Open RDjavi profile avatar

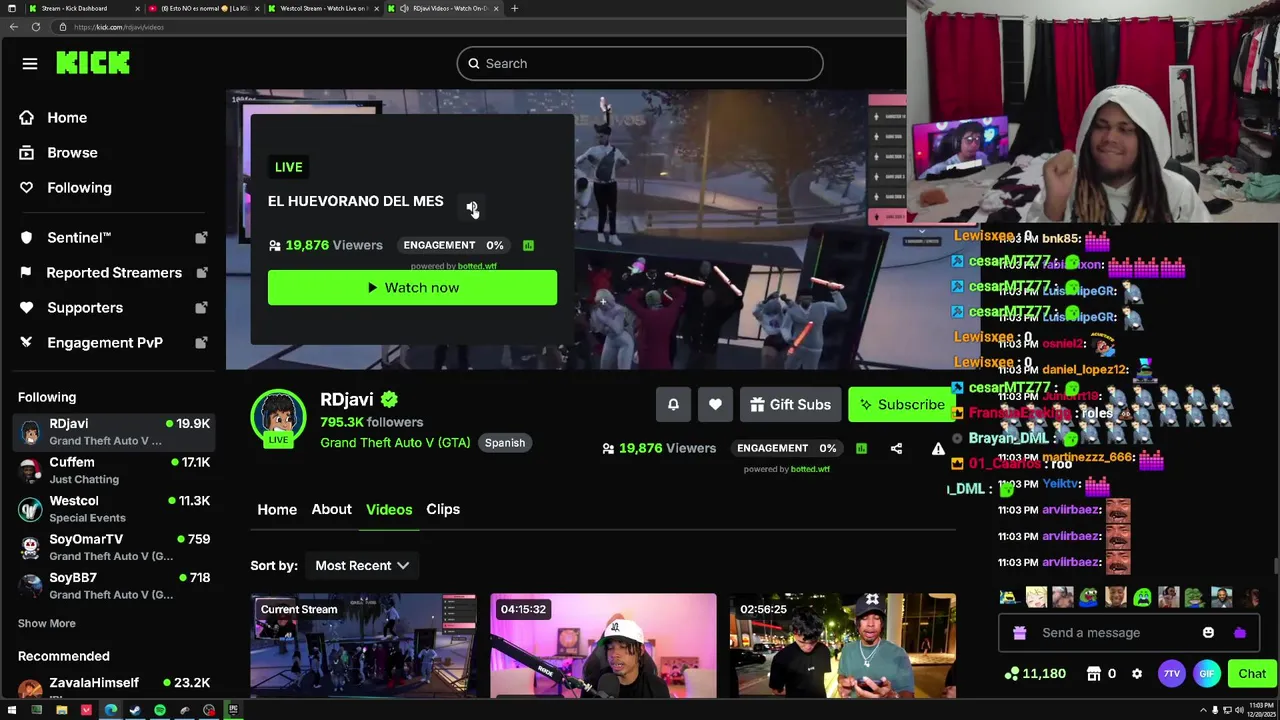click(278, 418)
